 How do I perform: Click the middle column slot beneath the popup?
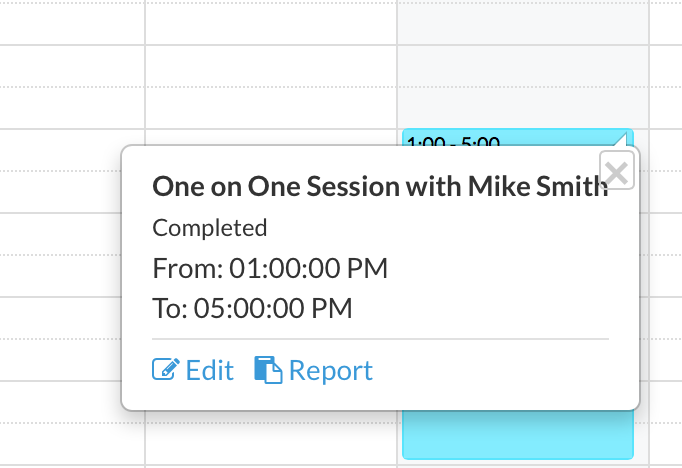[271, 438]
